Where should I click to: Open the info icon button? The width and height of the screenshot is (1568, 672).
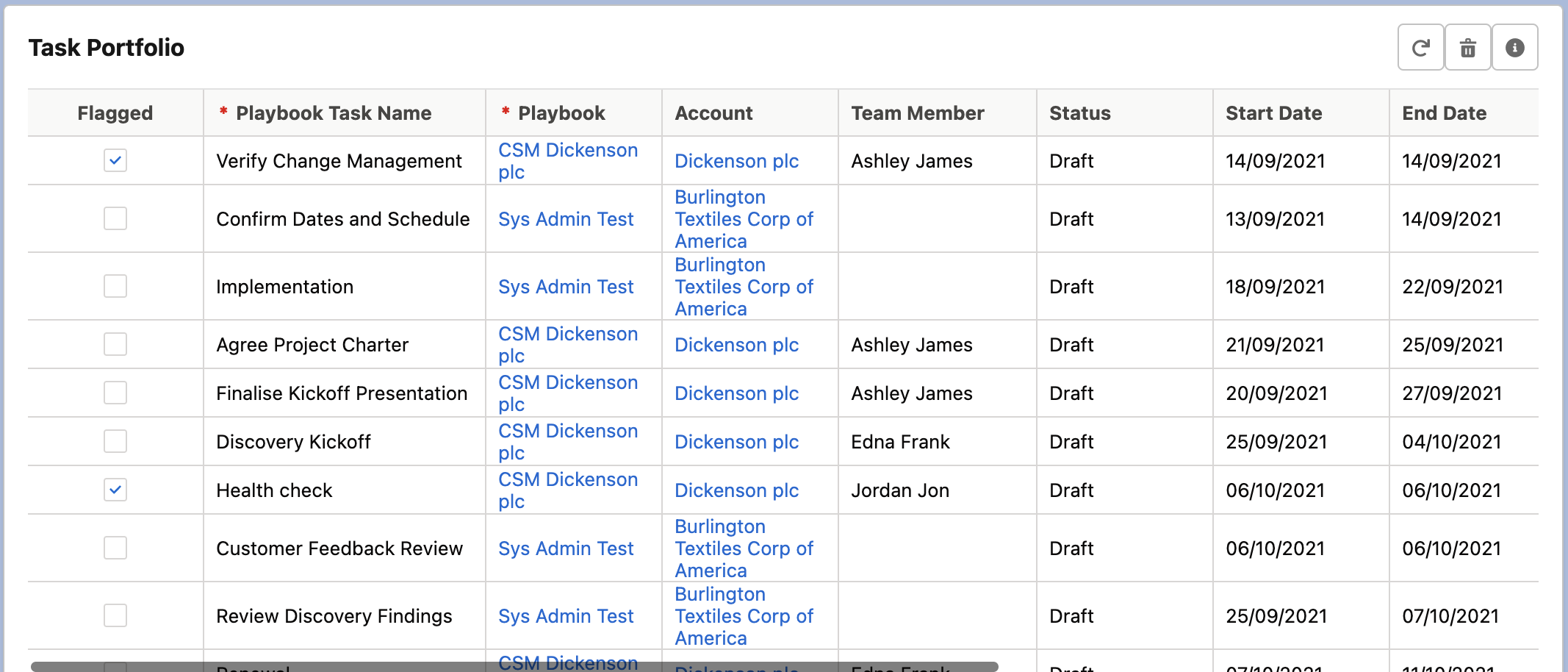coord(1514,48)
